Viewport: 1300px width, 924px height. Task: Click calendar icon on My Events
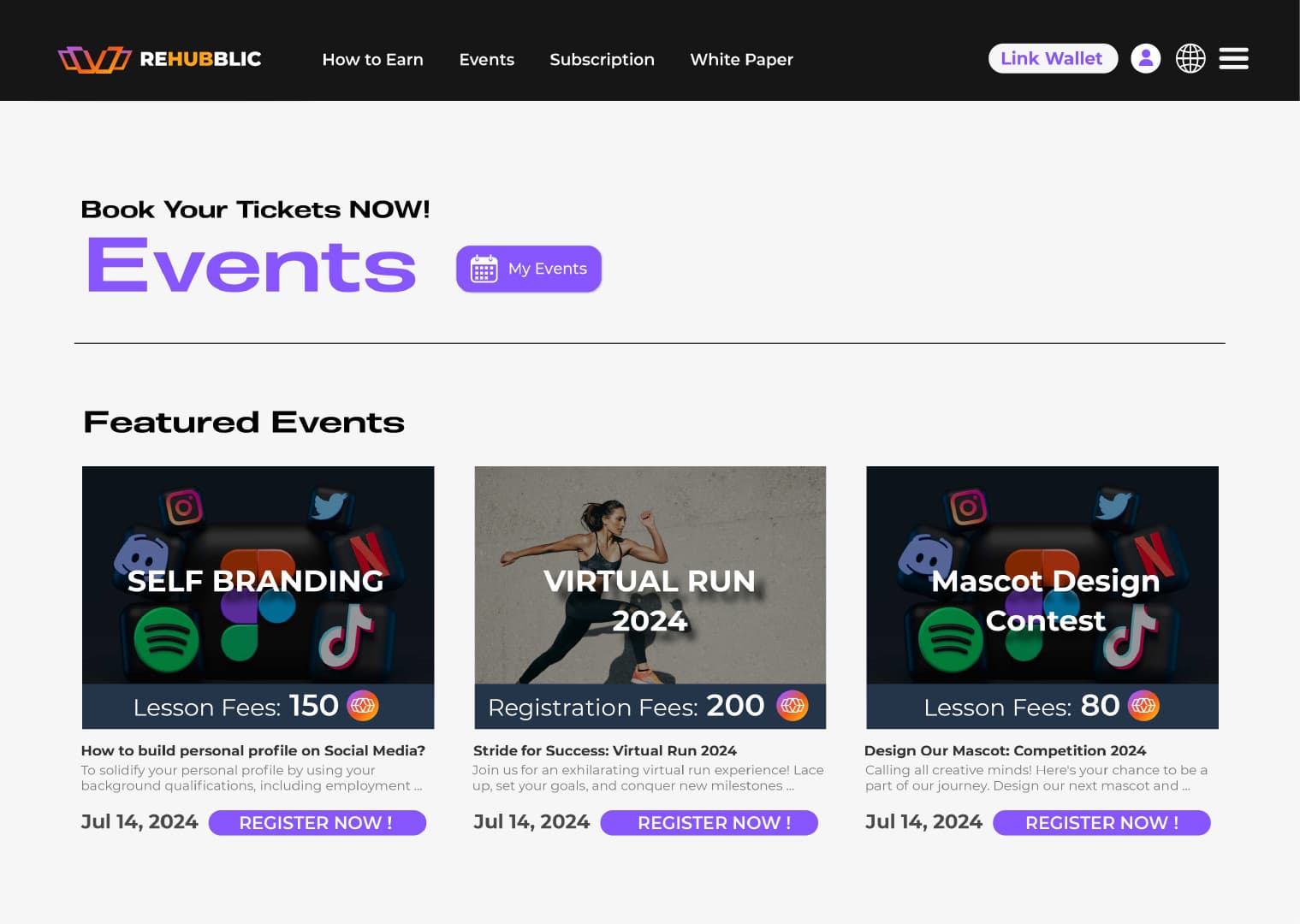coord(484,269)
